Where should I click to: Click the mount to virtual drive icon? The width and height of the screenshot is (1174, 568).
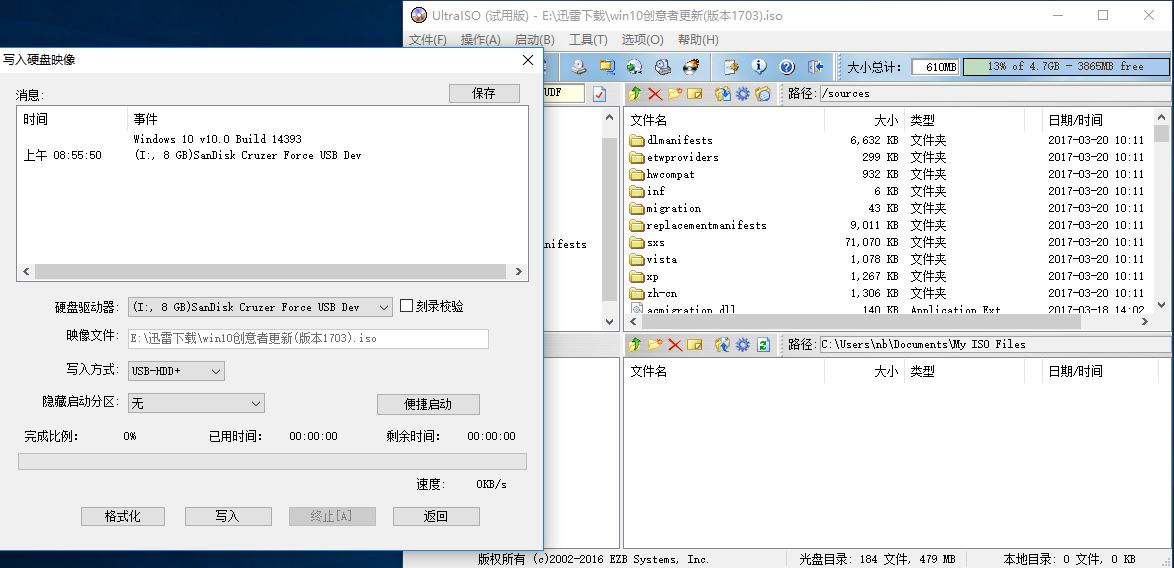coord(663,67)
